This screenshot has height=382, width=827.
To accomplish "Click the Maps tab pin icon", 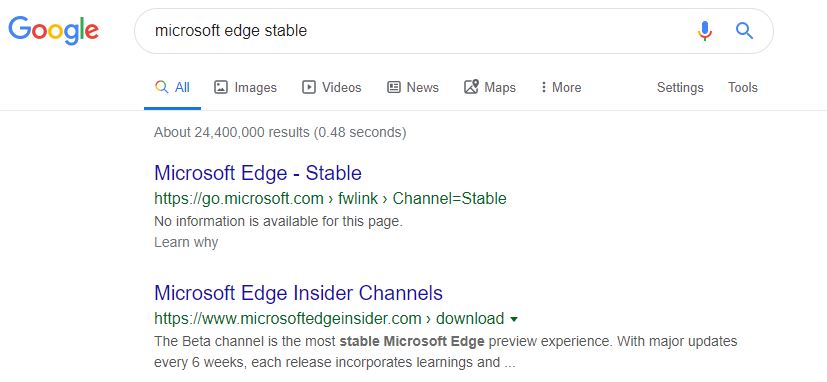I will coord(471,87).
